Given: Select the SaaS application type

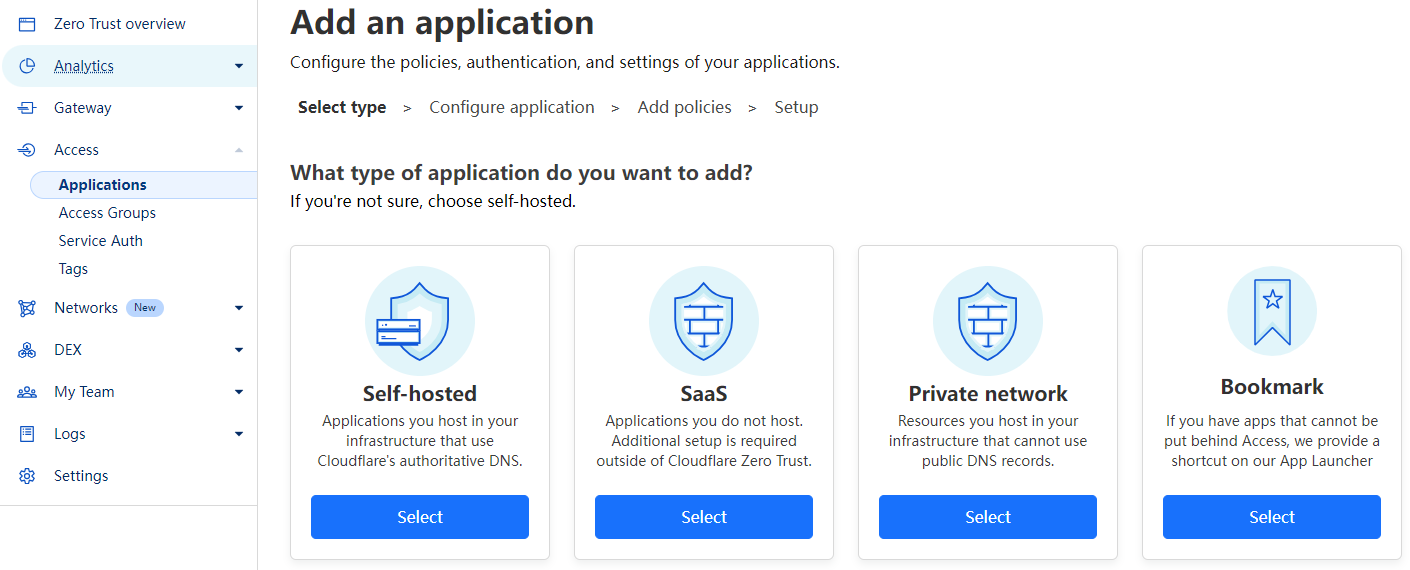Looking at the screenshot, I should point(704,517).
